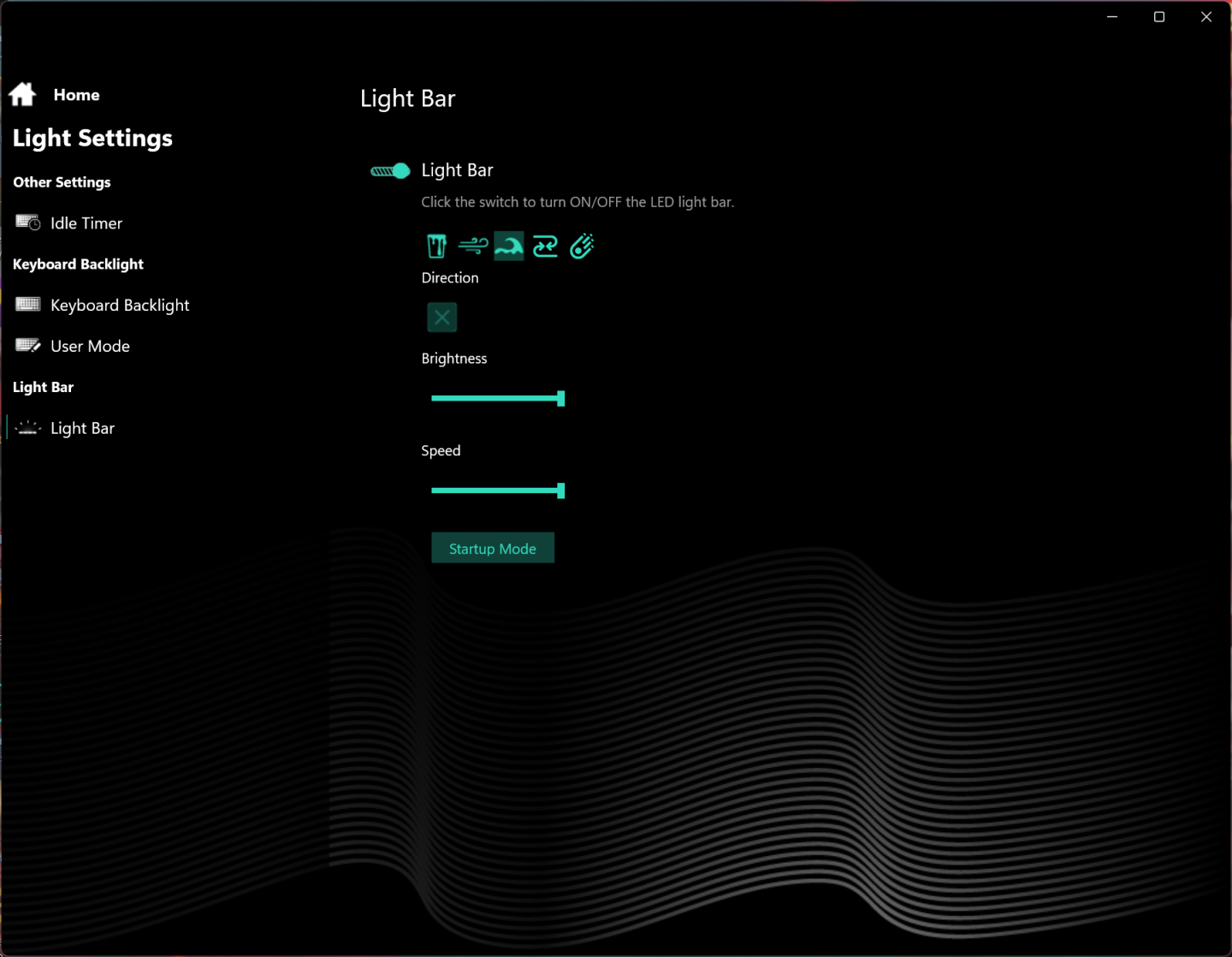
Task: Click the 'Speed' label
Action: [x=441, y=451]
